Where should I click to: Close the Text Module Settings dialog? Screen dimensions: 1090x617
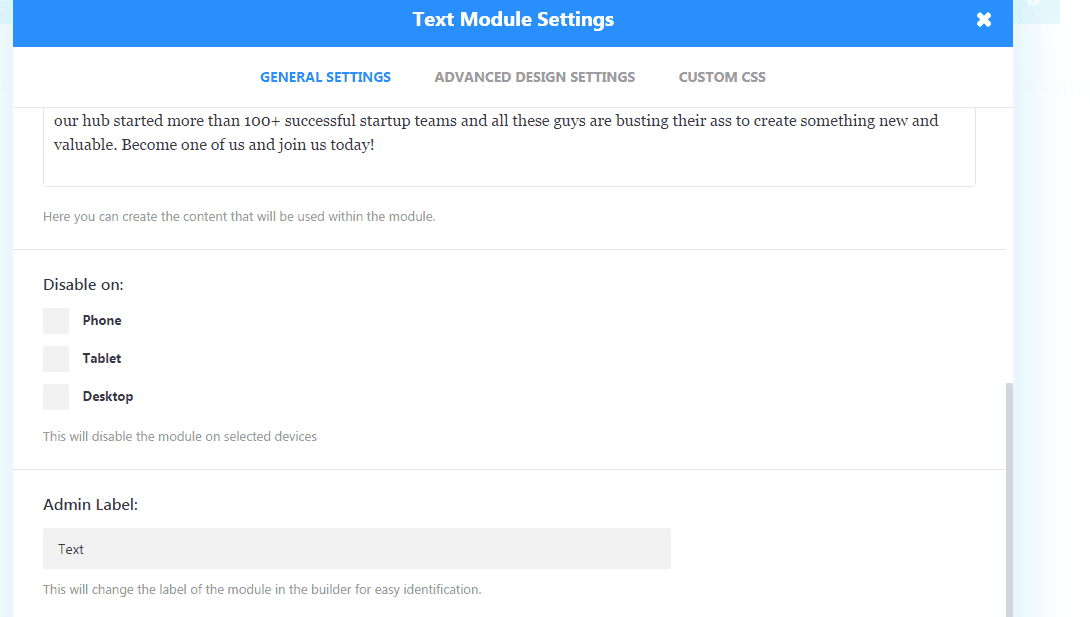[984, 20]
